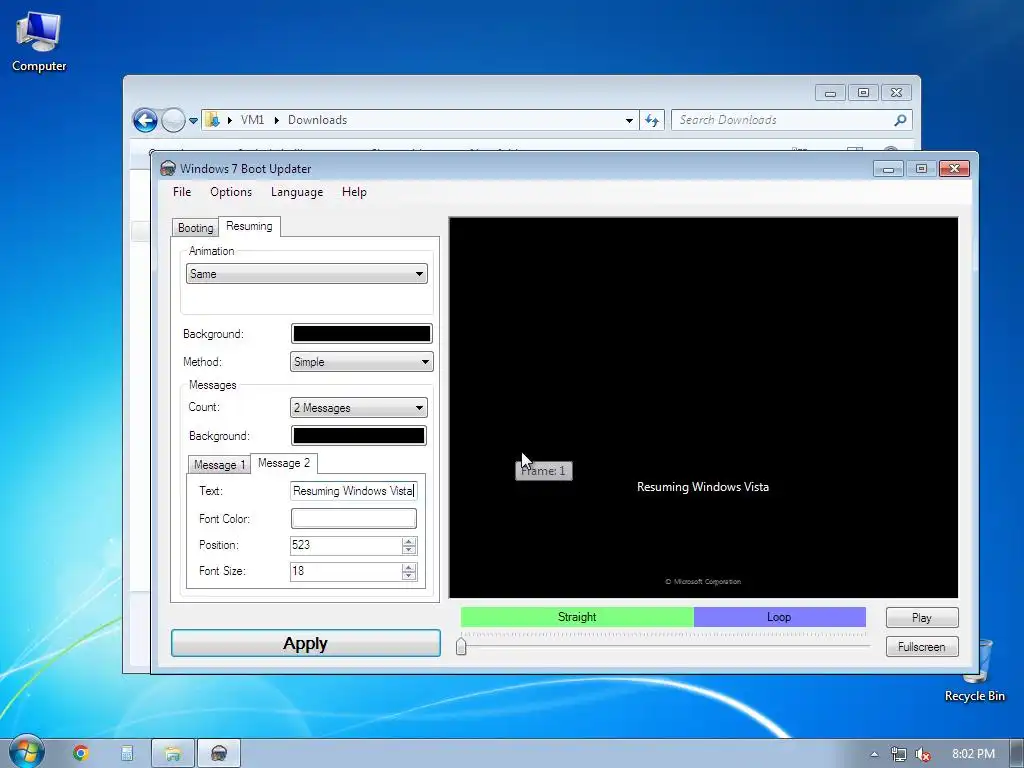Close the Windows 7 Boot Updater window
This screenshot has height=768, width=1024.
954,169
